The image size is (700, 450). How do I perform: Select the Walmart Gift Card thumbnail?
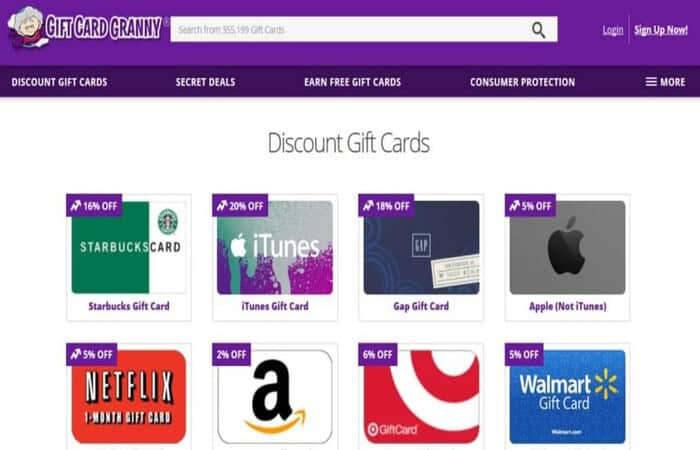click(567, 396)
